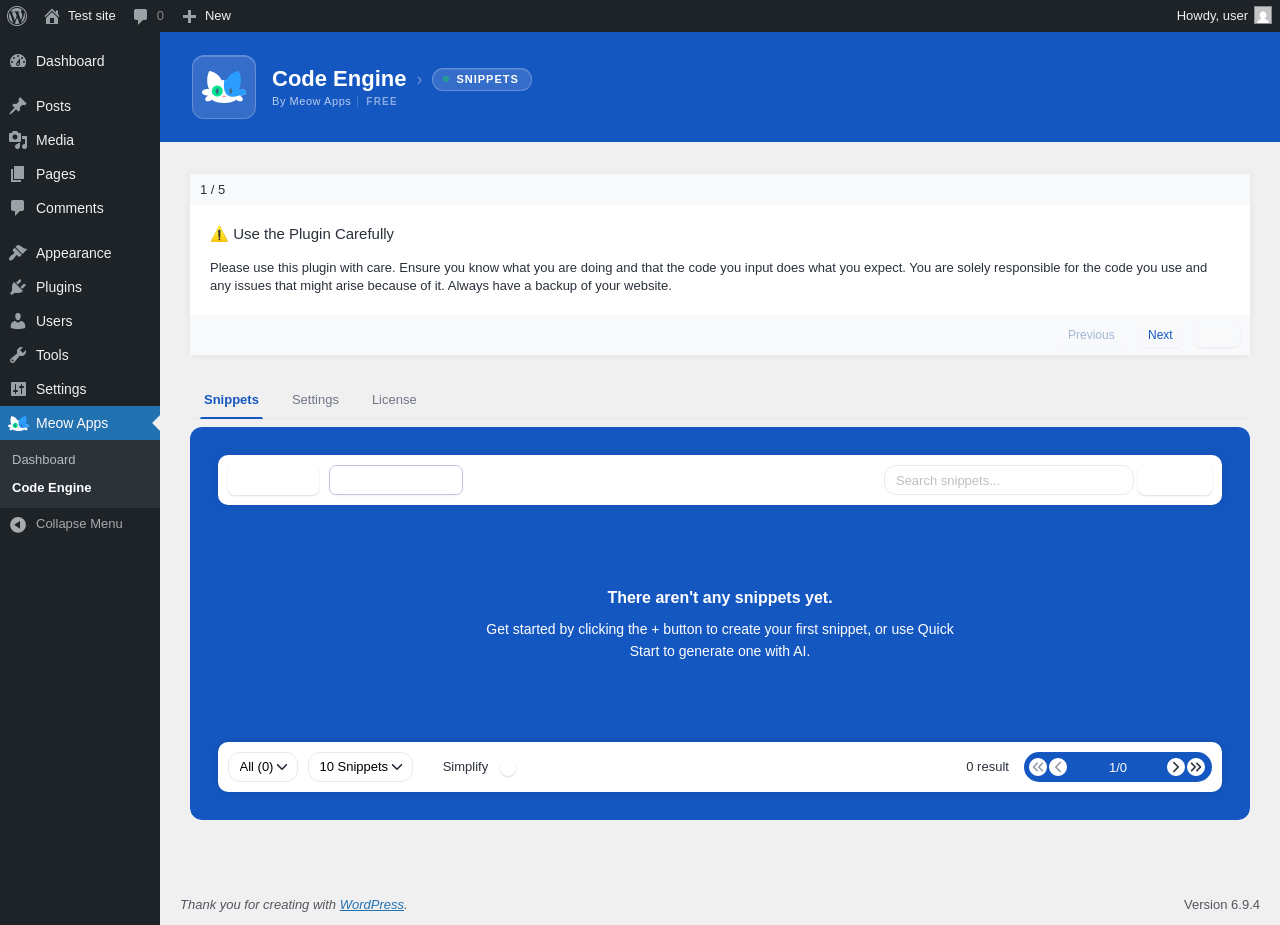This screenshot has width=1280, height=925.
Task: Click the Previous notice button
Action: pyautogui.click(x=1091, y=335)
